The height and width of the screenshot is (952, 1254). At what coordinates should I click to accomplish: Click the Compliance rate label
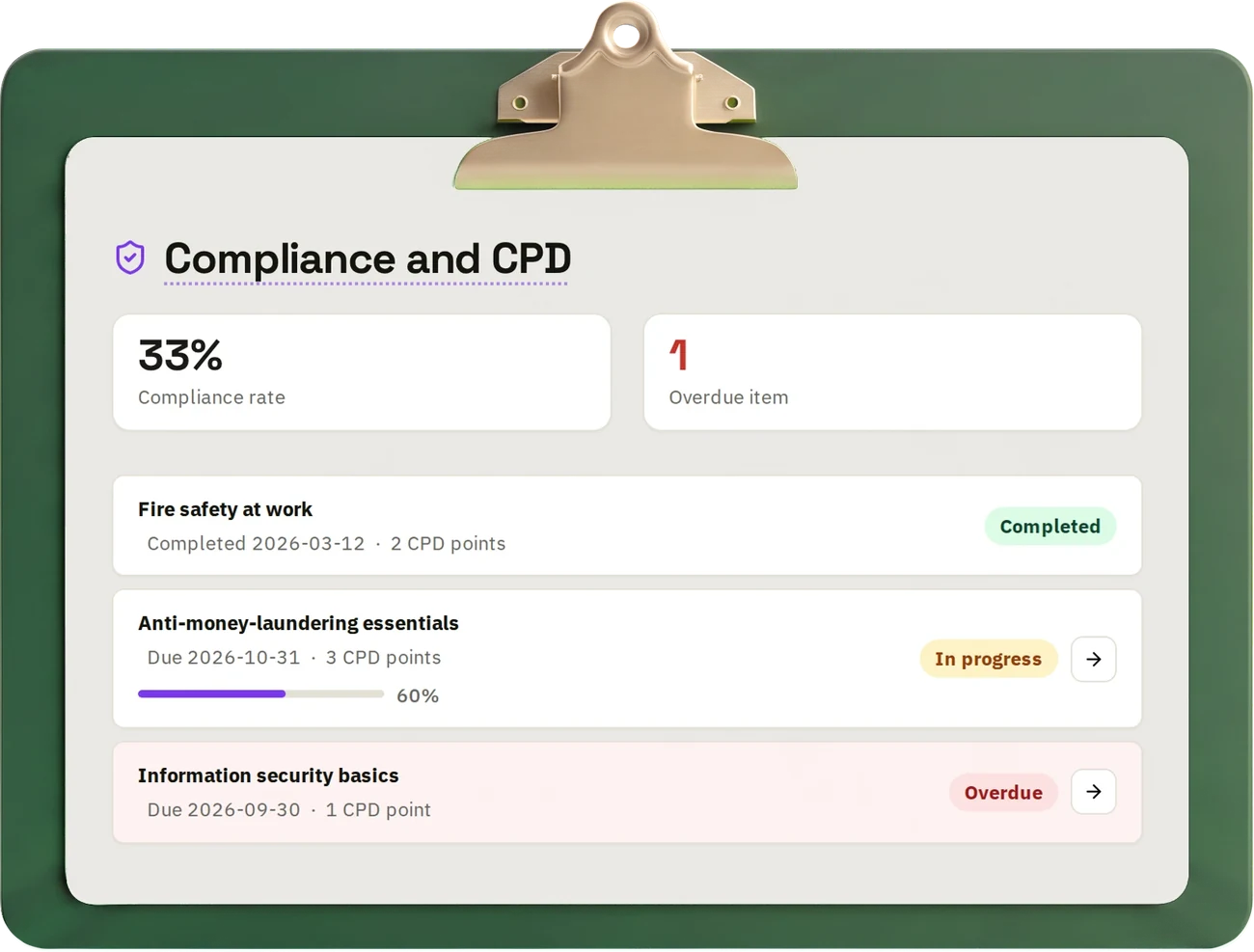coord(211,397)
